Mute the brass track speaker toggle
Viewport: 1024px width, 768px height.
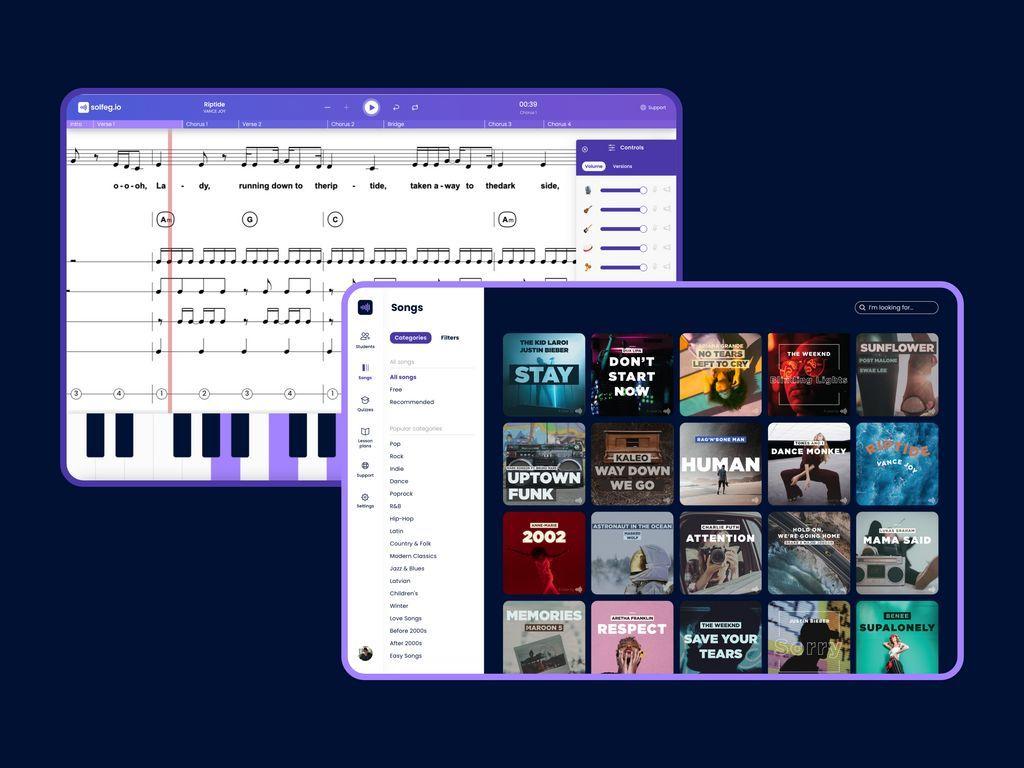coord(667,266)
